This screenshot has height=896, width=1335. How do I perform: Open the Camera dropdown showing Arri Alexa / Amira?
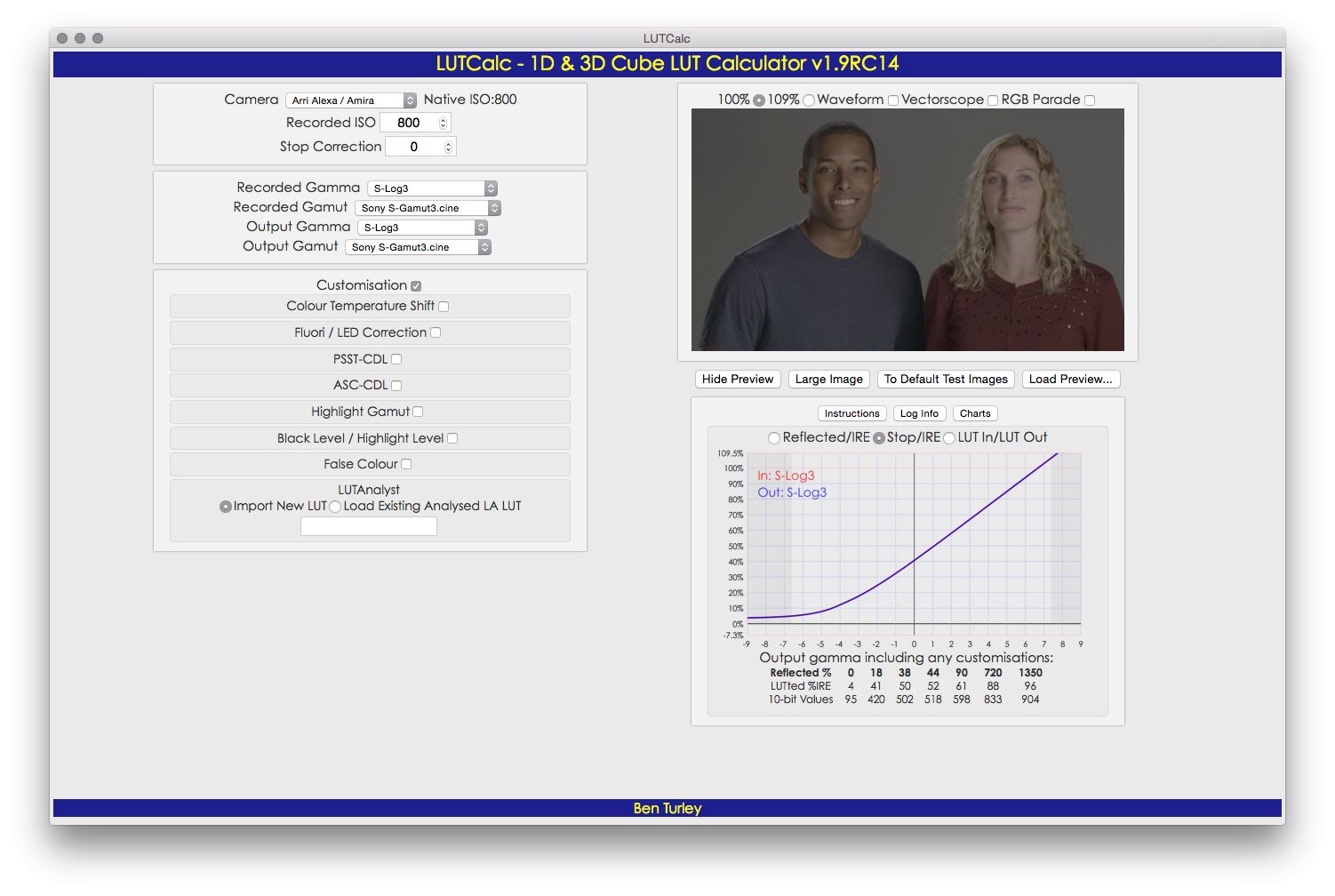click(x=351, y=100)
